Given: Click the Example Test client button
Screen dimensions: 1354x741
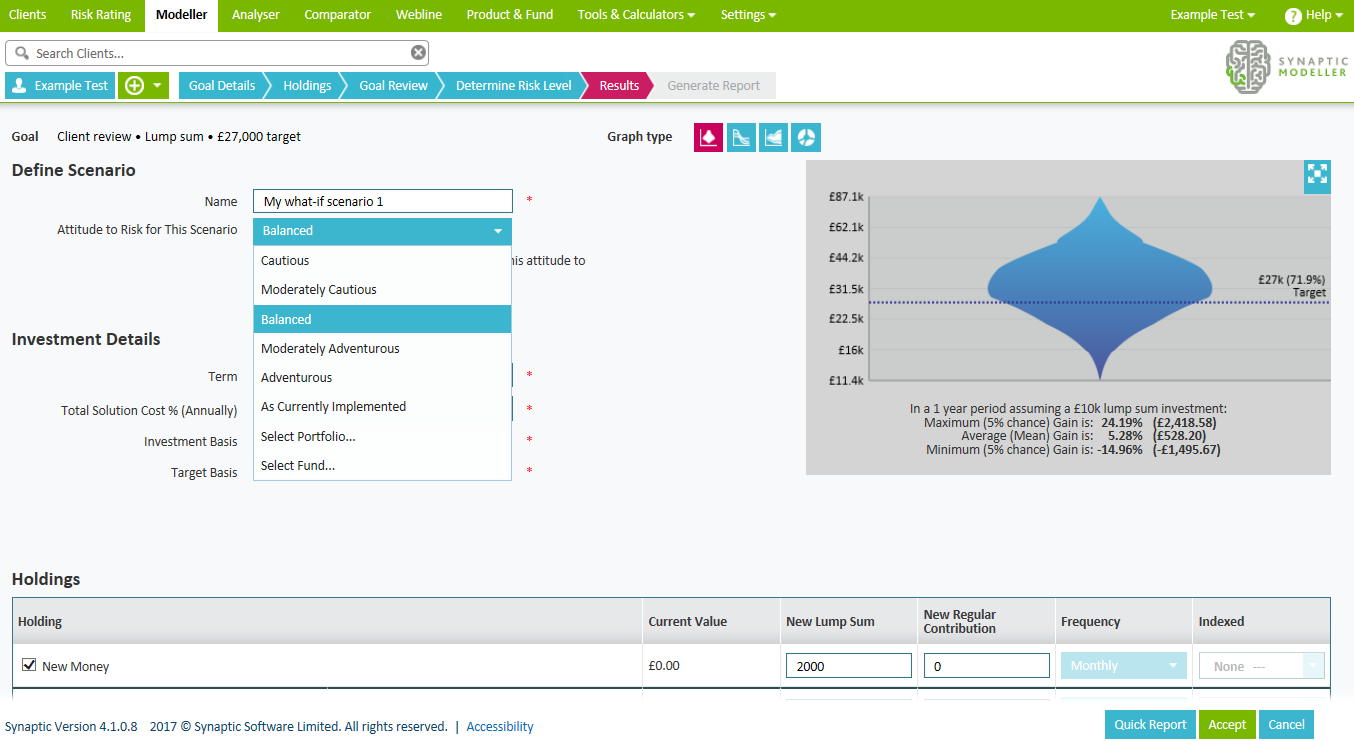Looking at the screenshot, I should pos(60,86).
